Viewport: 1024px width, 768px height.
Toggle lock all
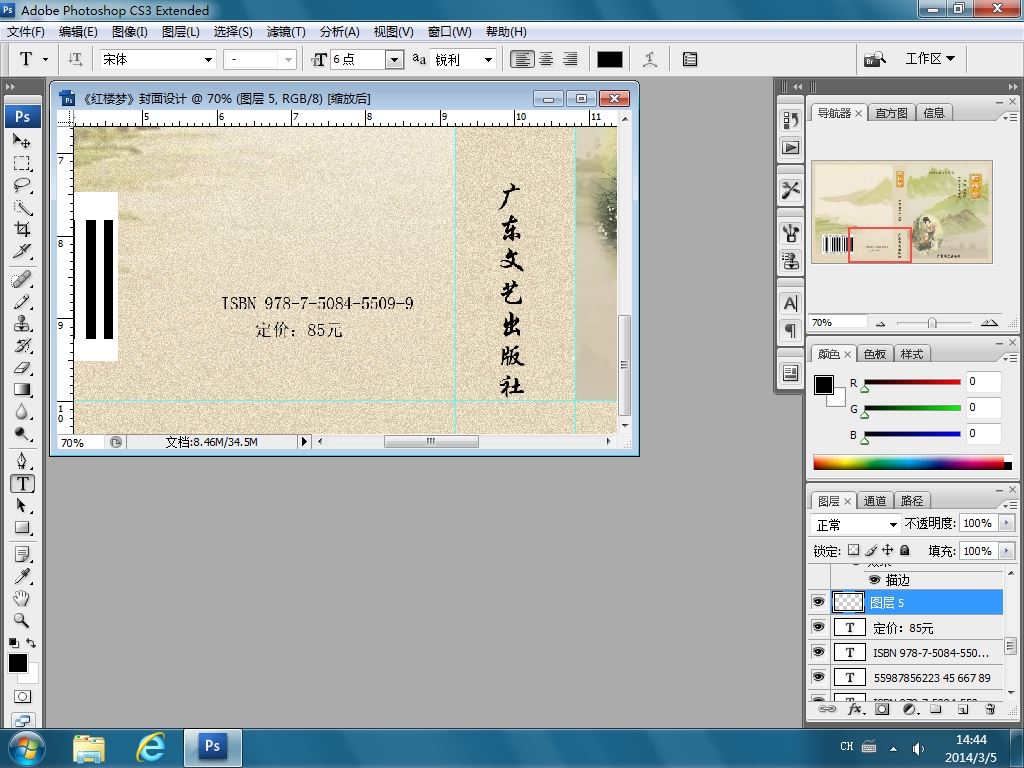904,551
